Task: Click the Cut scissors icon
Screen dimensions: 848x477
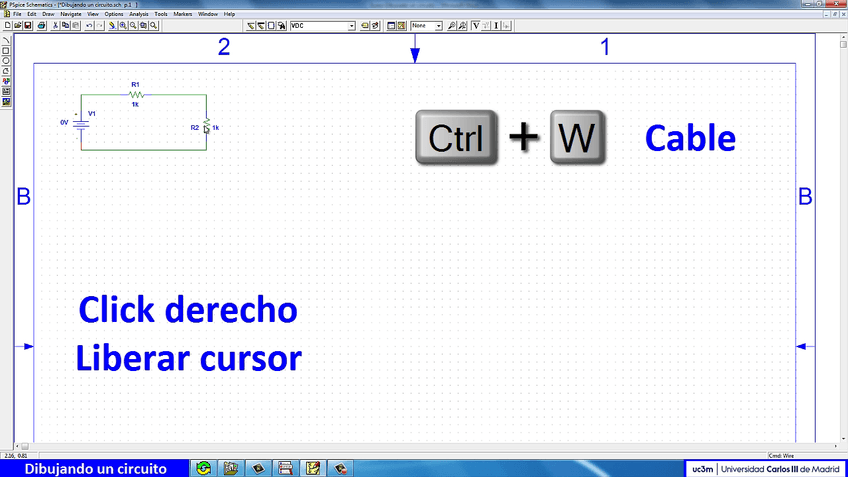Action: [55, 25]
